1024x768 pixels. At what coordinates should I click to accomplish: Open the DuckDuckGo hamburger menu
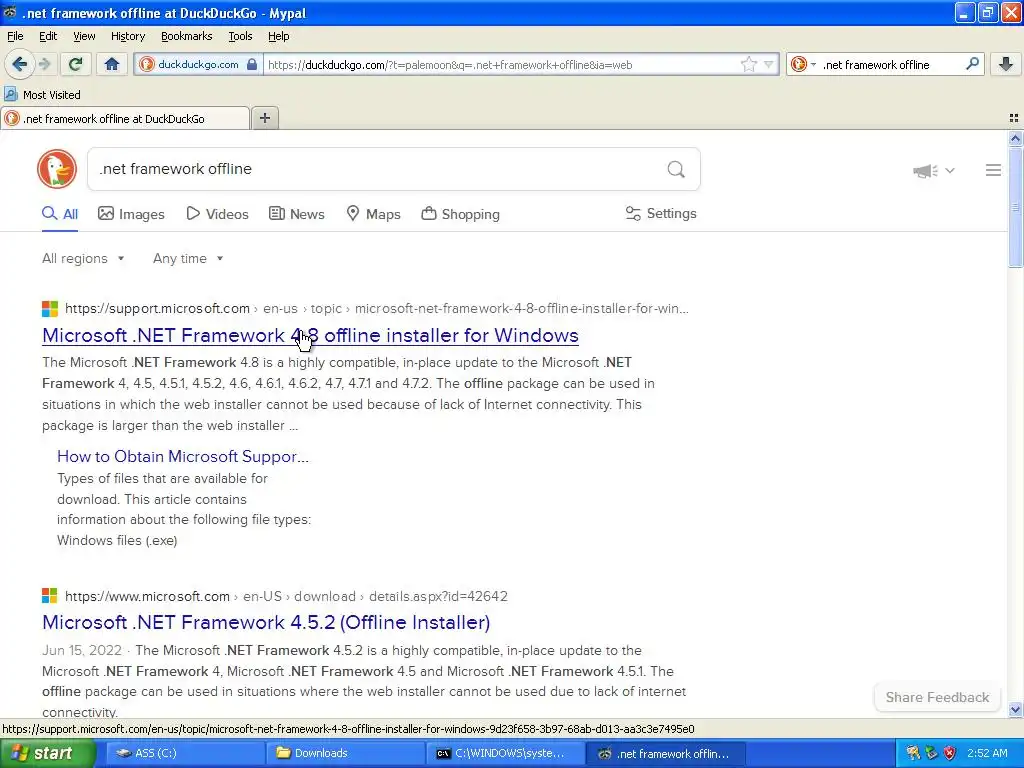pyautogui.click(x=993, y=170)
